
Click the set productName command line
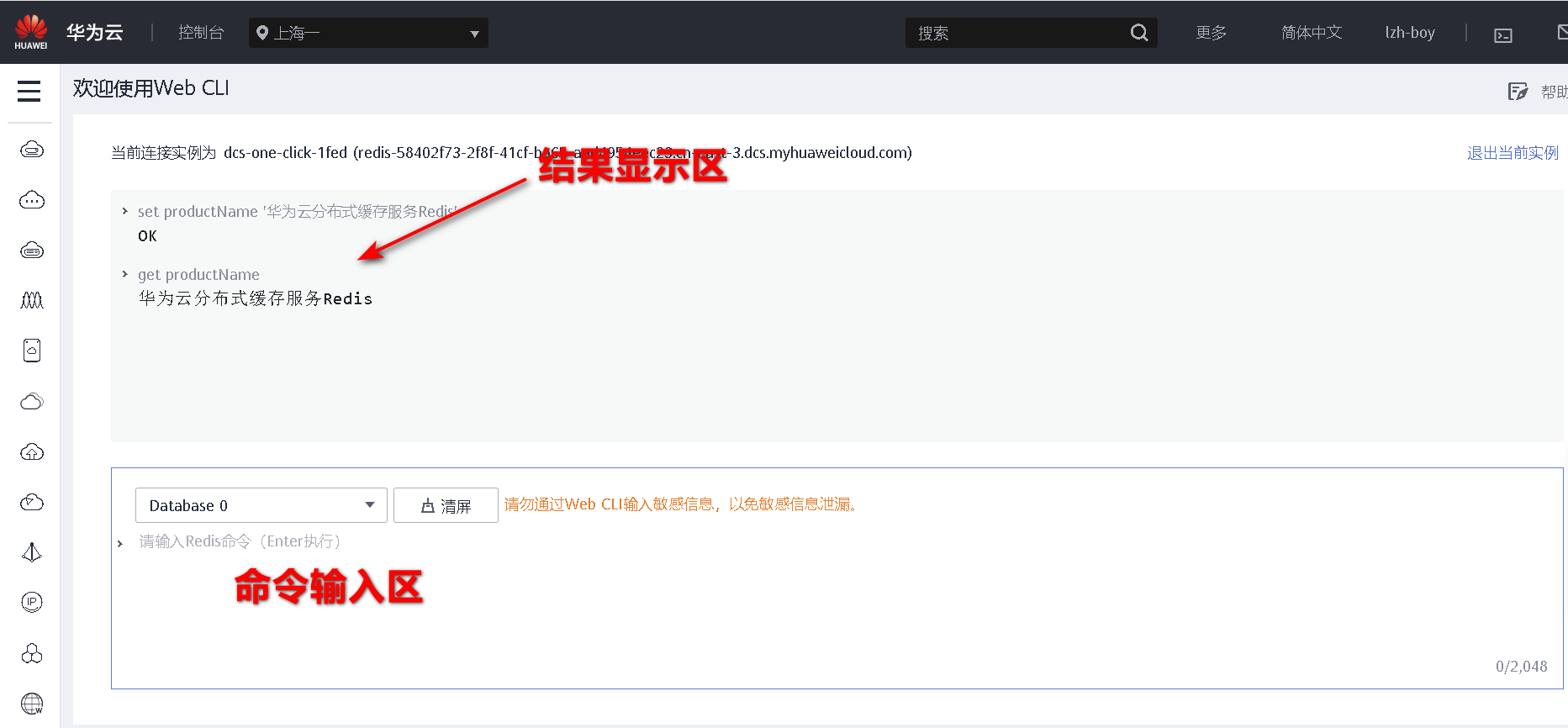(298, 212)
